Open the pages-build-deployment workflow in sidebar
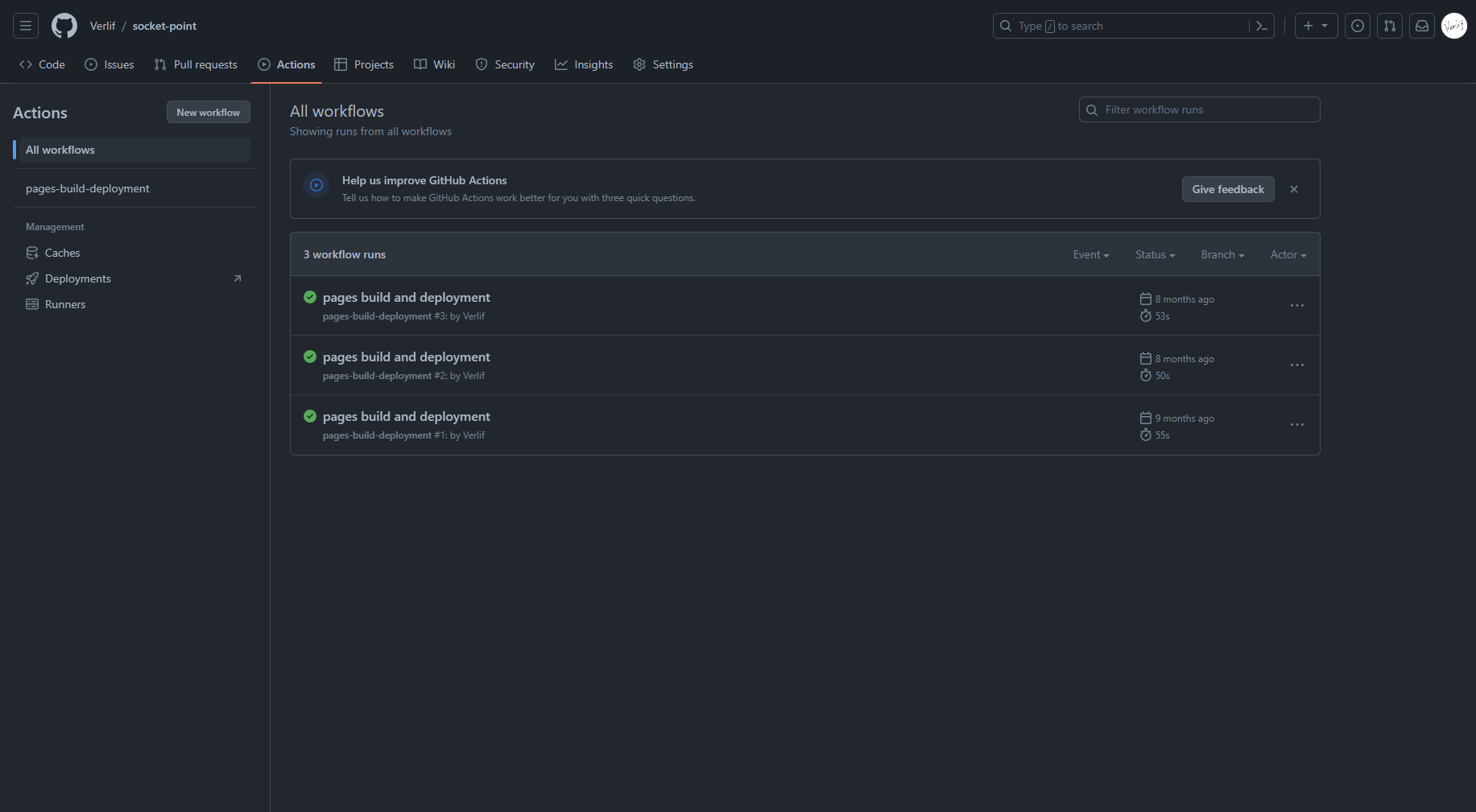The width and height of the screenshot is (1476, 812). click(88, 188)
